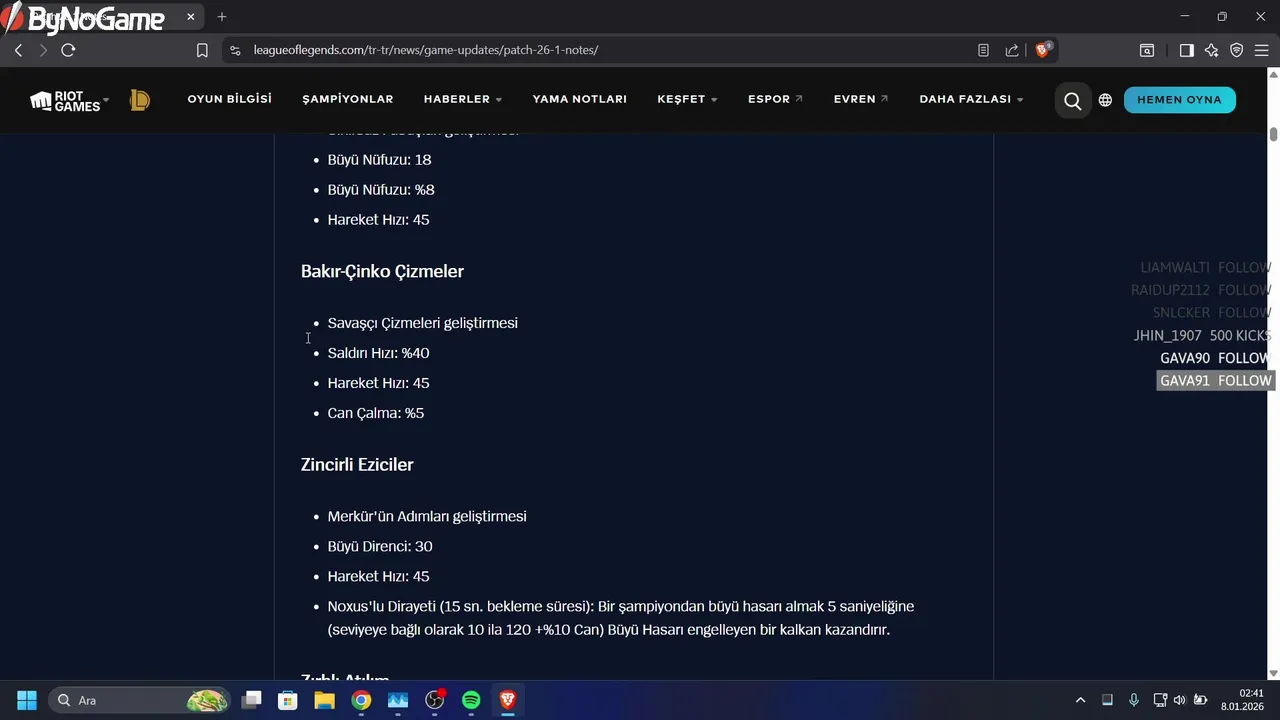Select text 'Can Çalma: %5'

pyautogui.click(x=376, y=413)
